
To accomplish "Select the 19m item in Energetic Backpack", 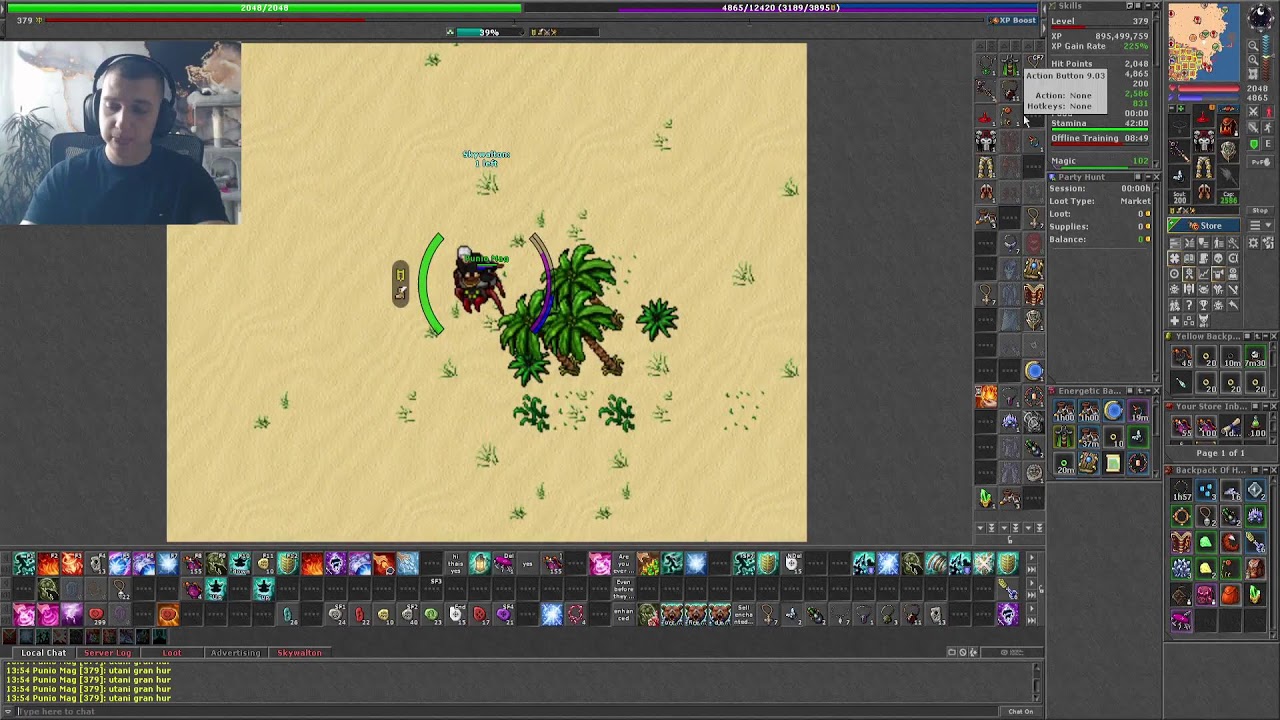I will (1138, 413).
